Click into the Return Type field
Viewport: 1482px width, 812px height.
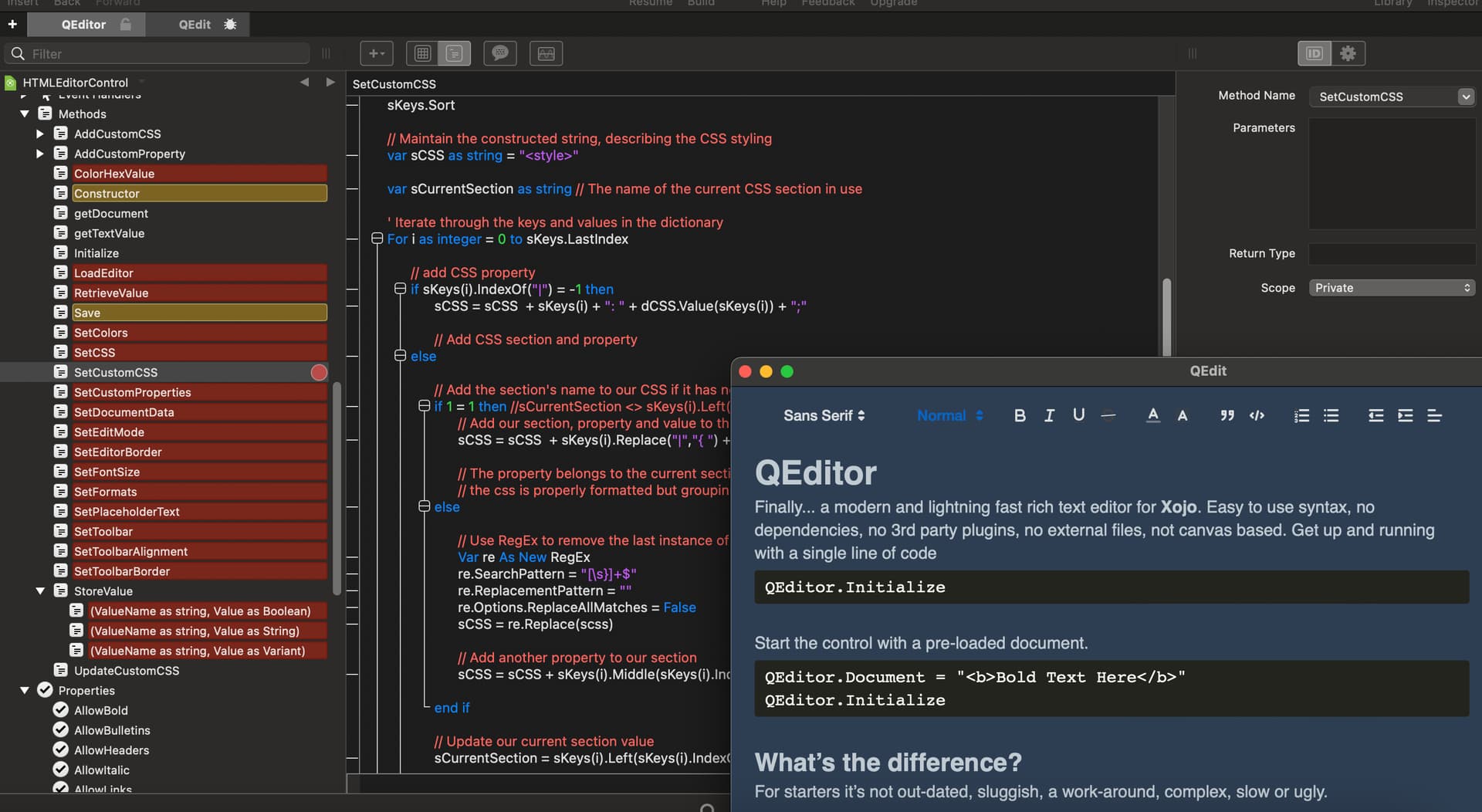click(1392, 254)
